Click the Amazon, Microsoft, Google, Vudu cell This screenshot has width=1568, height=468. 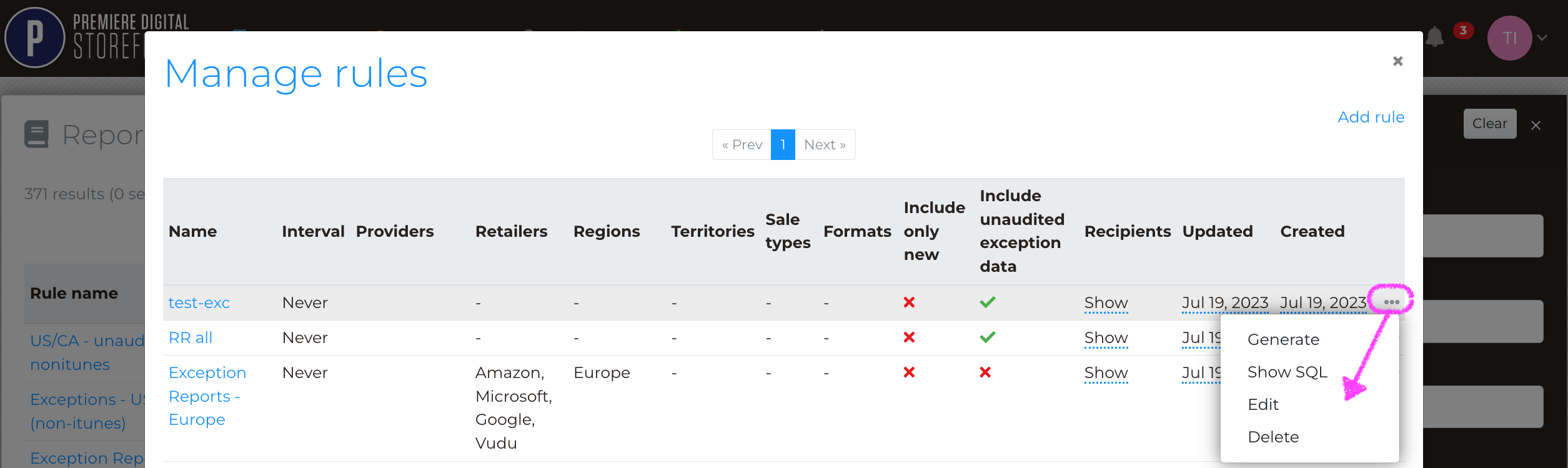pyautogui.click(x=514, y=408)
